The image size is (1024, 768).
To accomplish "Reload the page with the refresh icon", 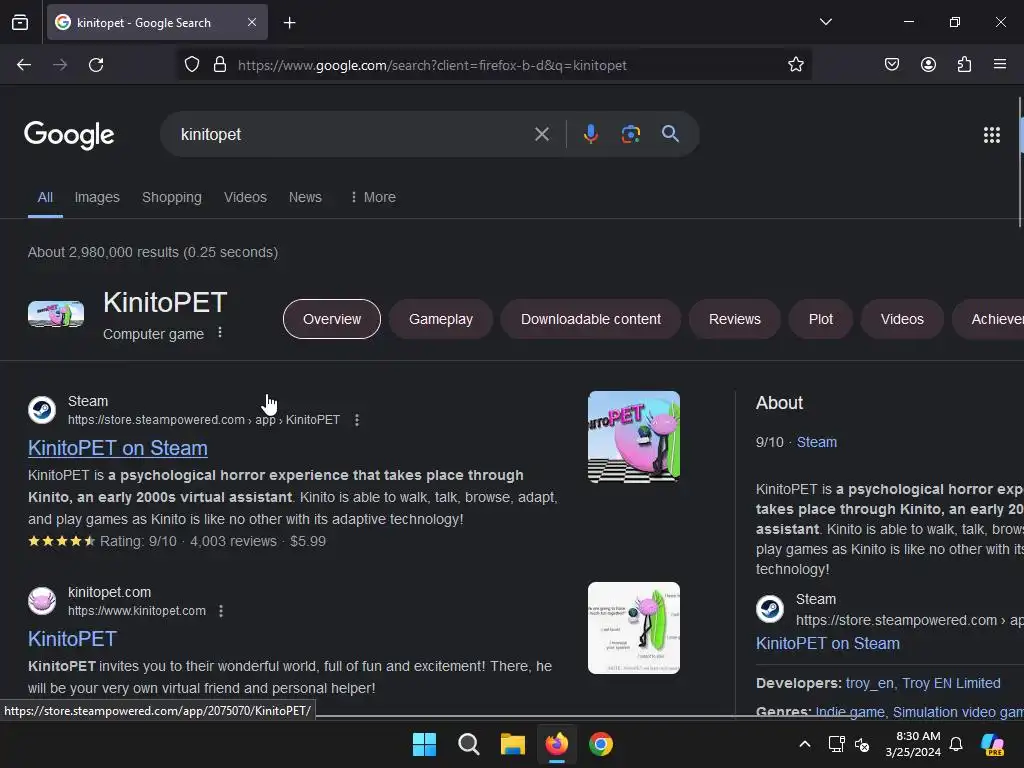I will pyautogui.click(x=96, y=65).
